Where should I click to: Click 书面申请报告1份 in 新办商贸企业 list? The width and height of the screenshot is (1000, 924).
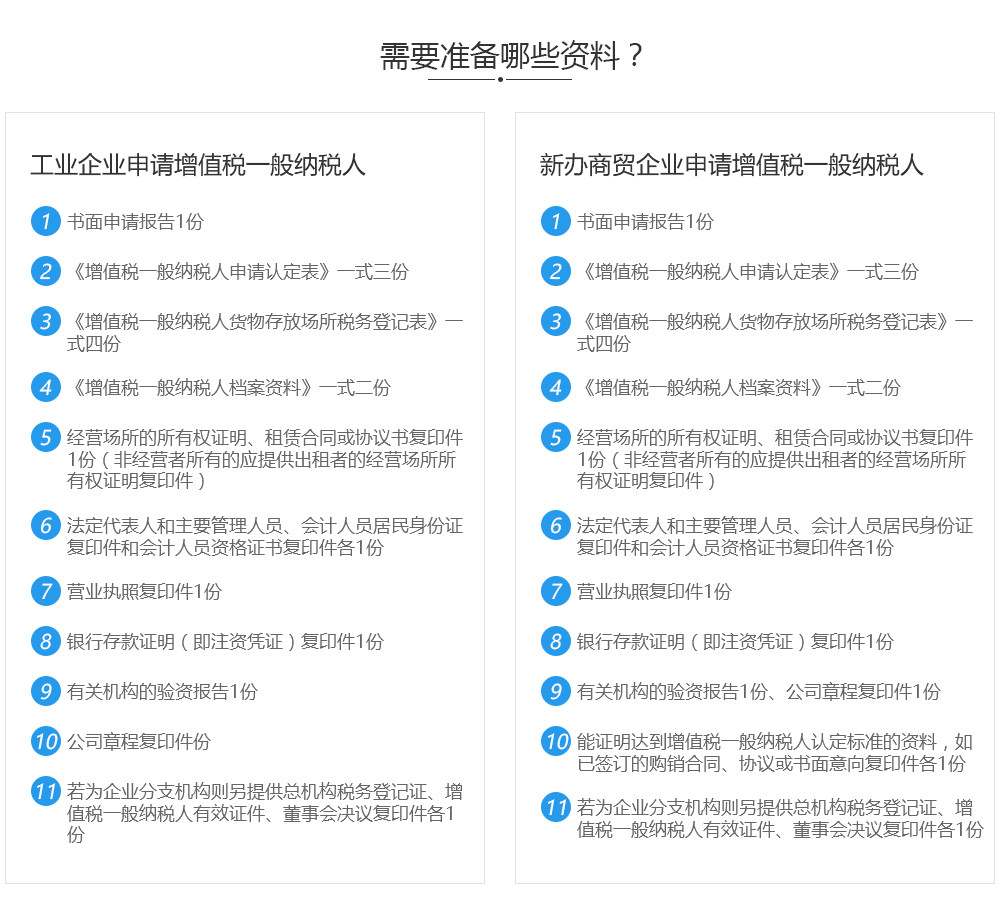[x=645, y=221]
